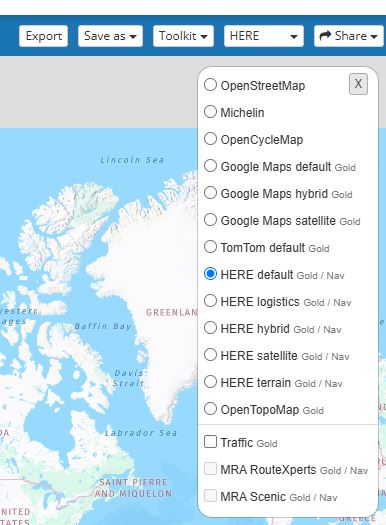Switch to HERE logistics map

pyautogui.click(x=210, y=301)
